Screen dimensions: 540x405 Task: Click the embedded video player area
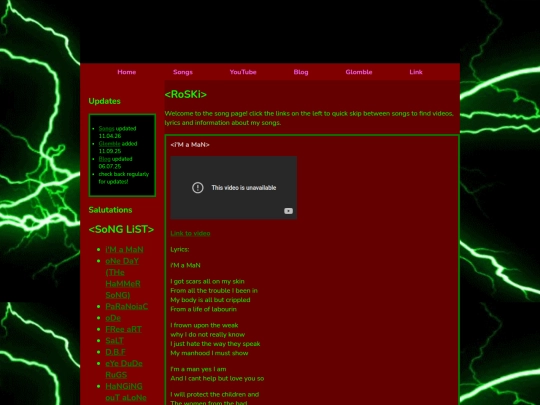coord(233,188)
